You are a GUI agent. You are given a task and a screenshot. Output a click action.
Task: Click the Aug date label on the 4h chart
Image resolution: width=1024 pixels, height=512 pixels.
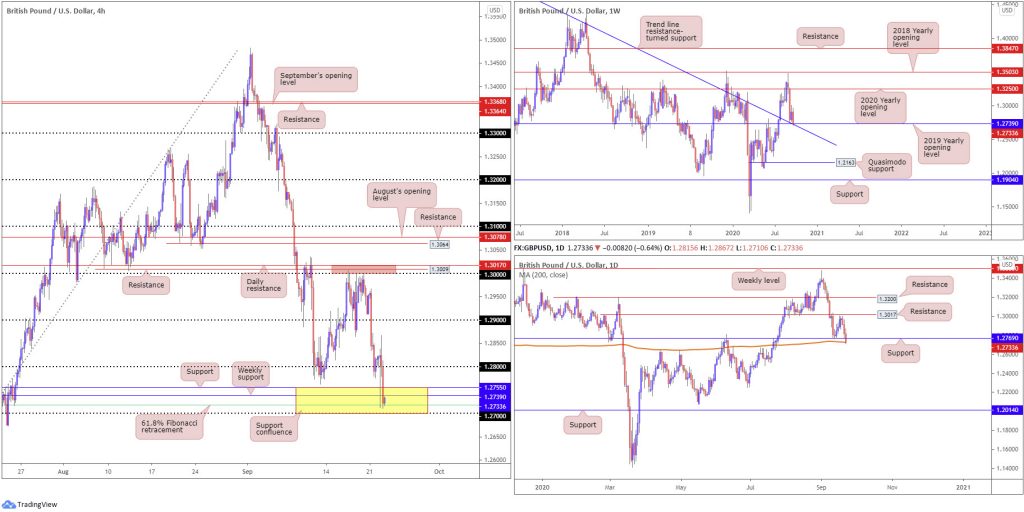tap(63, 470)
